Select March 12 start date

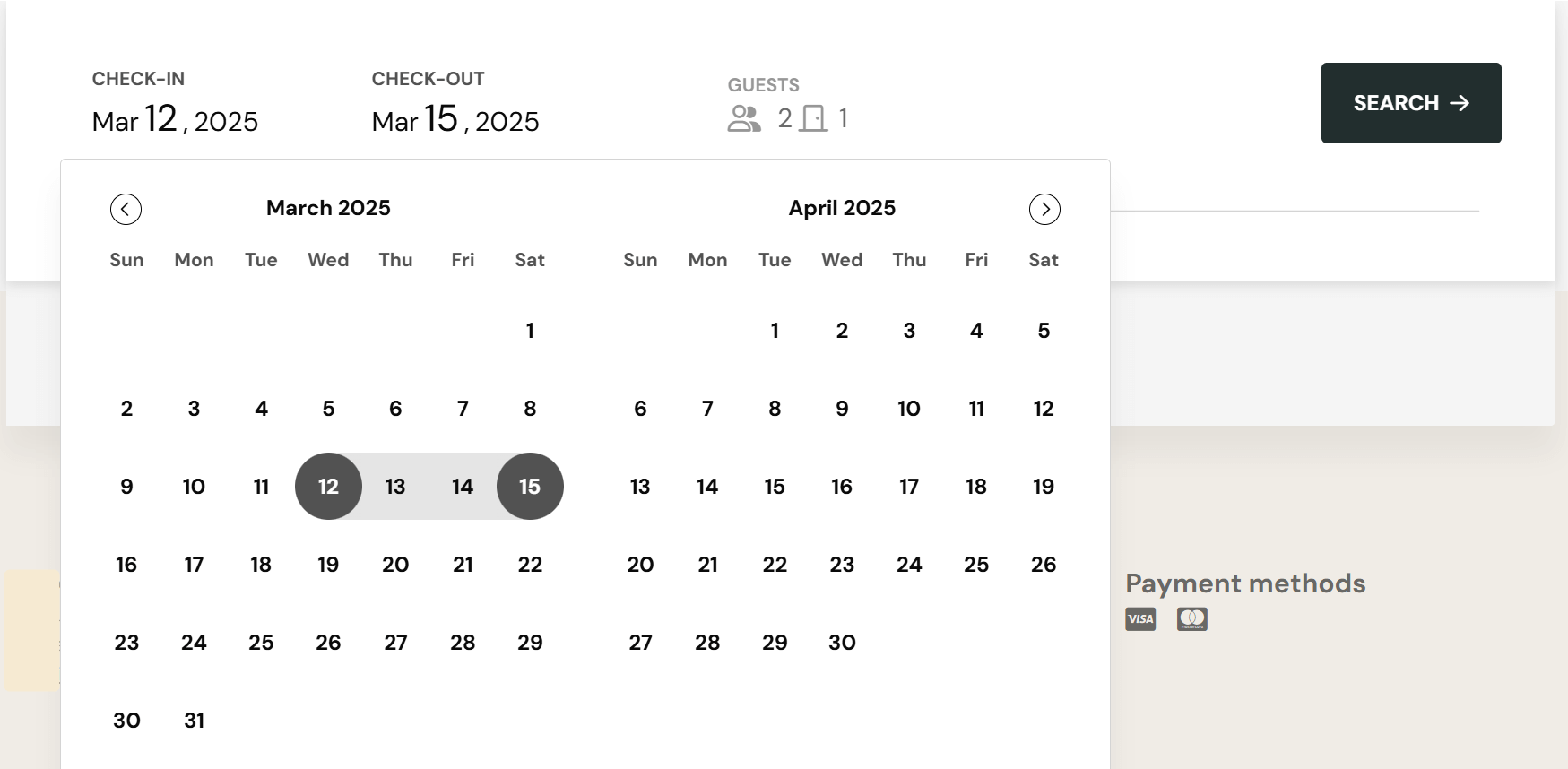tap(328, 487)
